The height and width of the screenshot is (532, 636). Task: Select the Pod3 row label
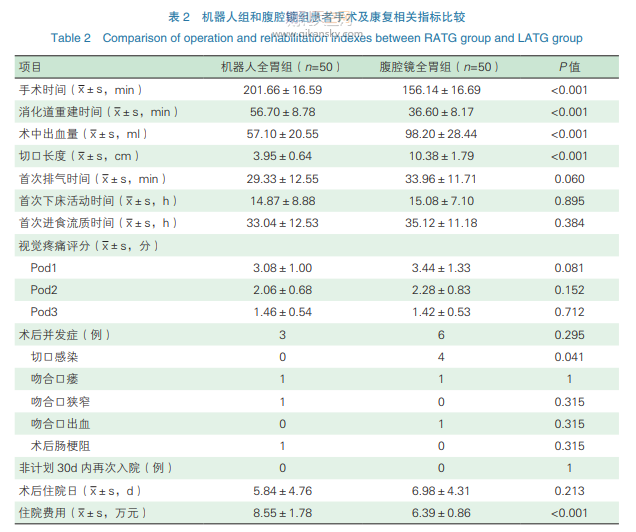44,312
